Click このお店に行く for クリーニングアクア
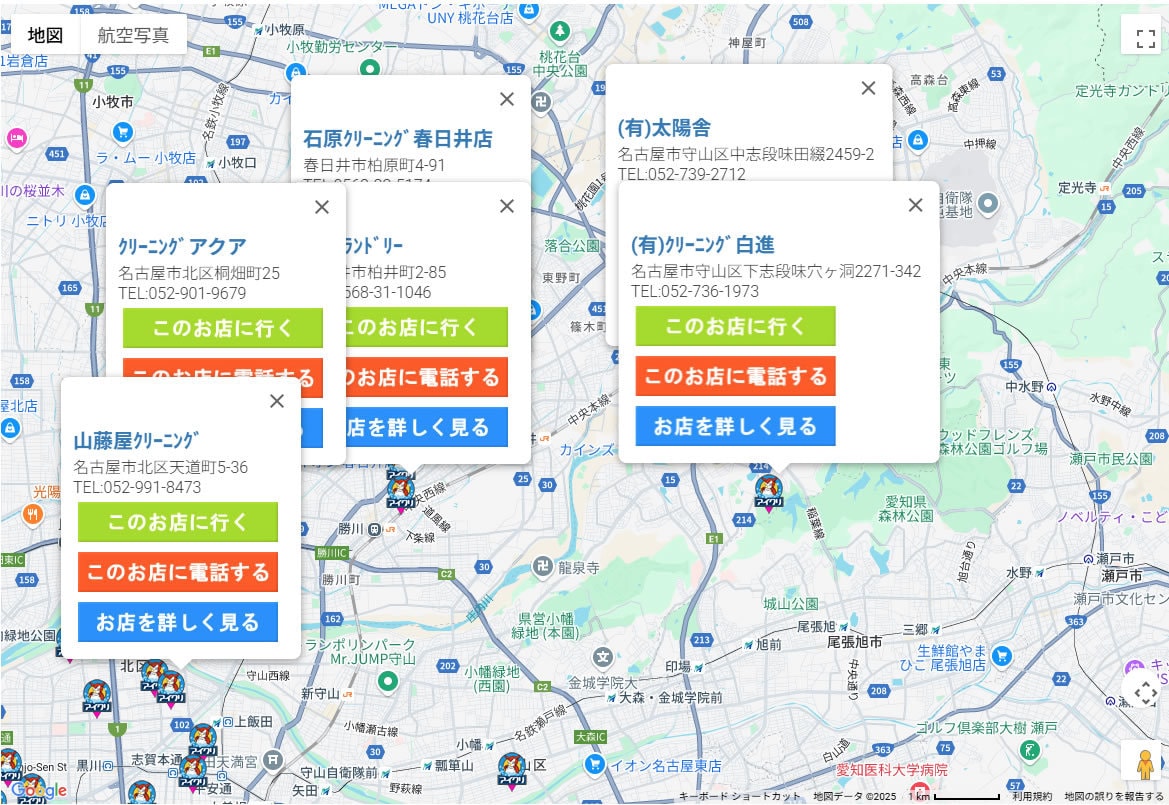Screen dimensions: 1169x805 click(222, 328)
